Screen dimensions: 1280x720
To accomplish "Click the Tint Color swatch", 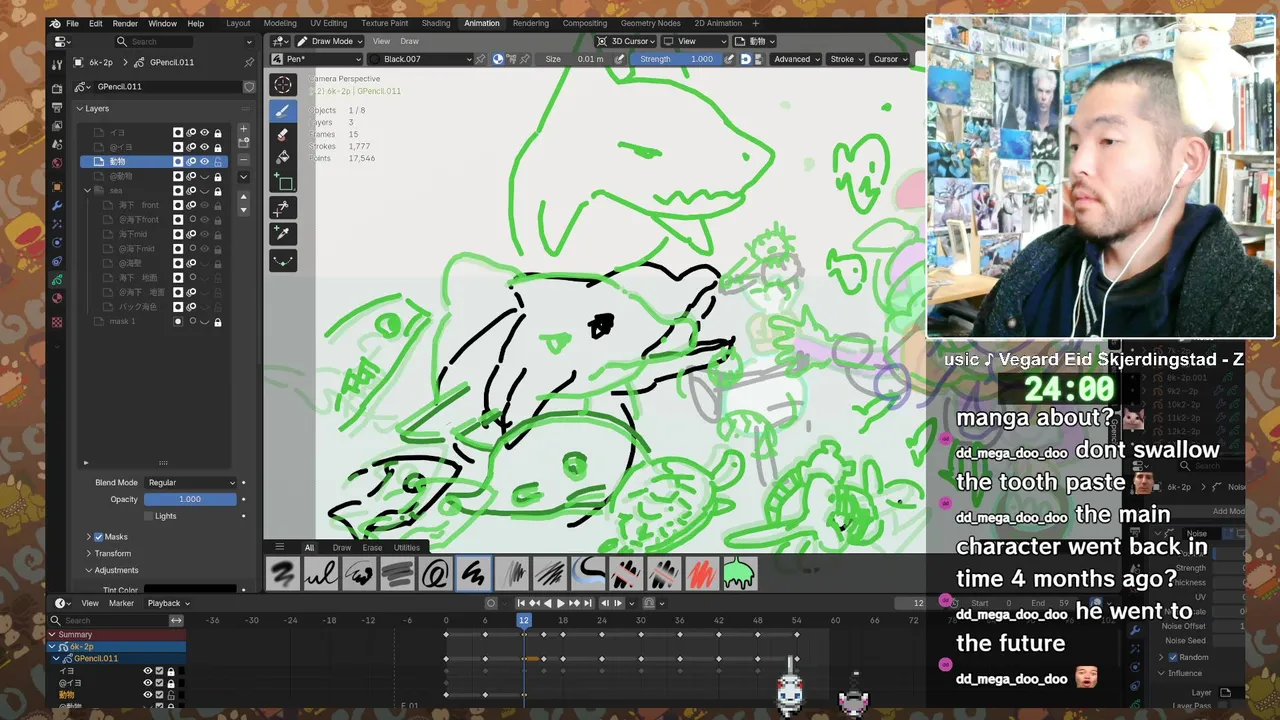I will [x=190, y=589].
